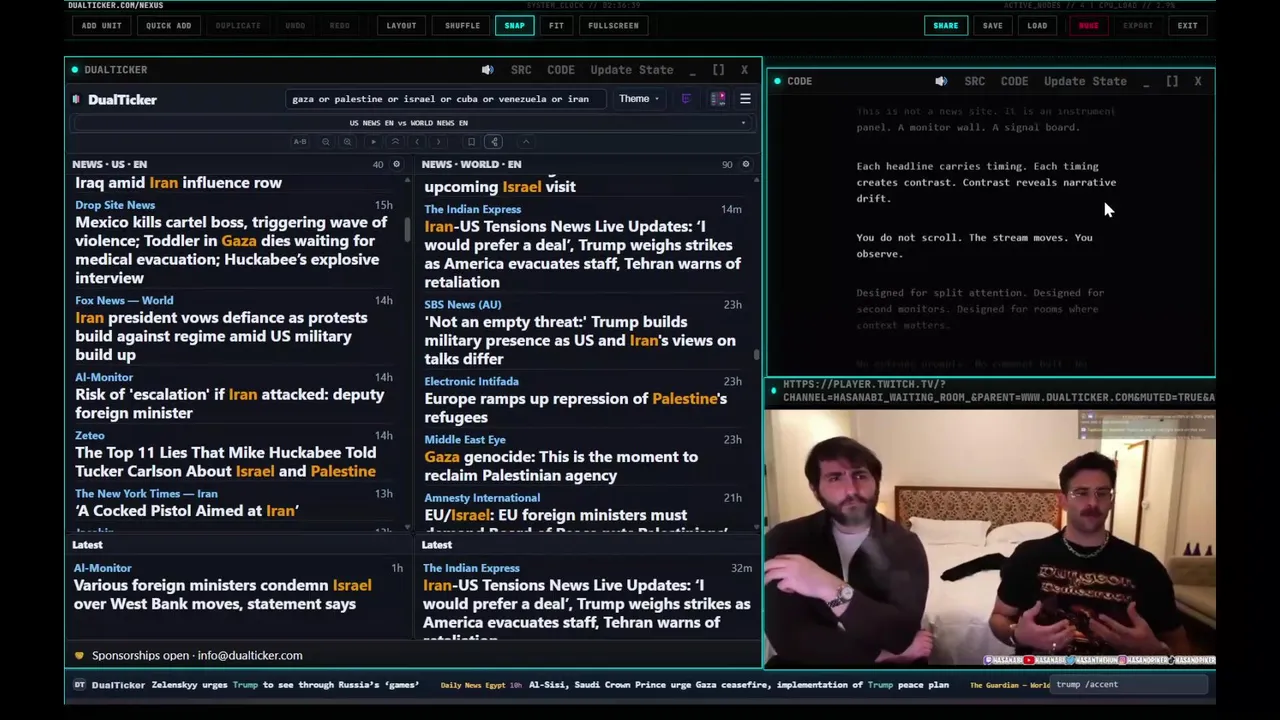The width and height of the screenshot is (1280, 720).
Task: Click REDO in the top toolbar
Action: (340, 25)
